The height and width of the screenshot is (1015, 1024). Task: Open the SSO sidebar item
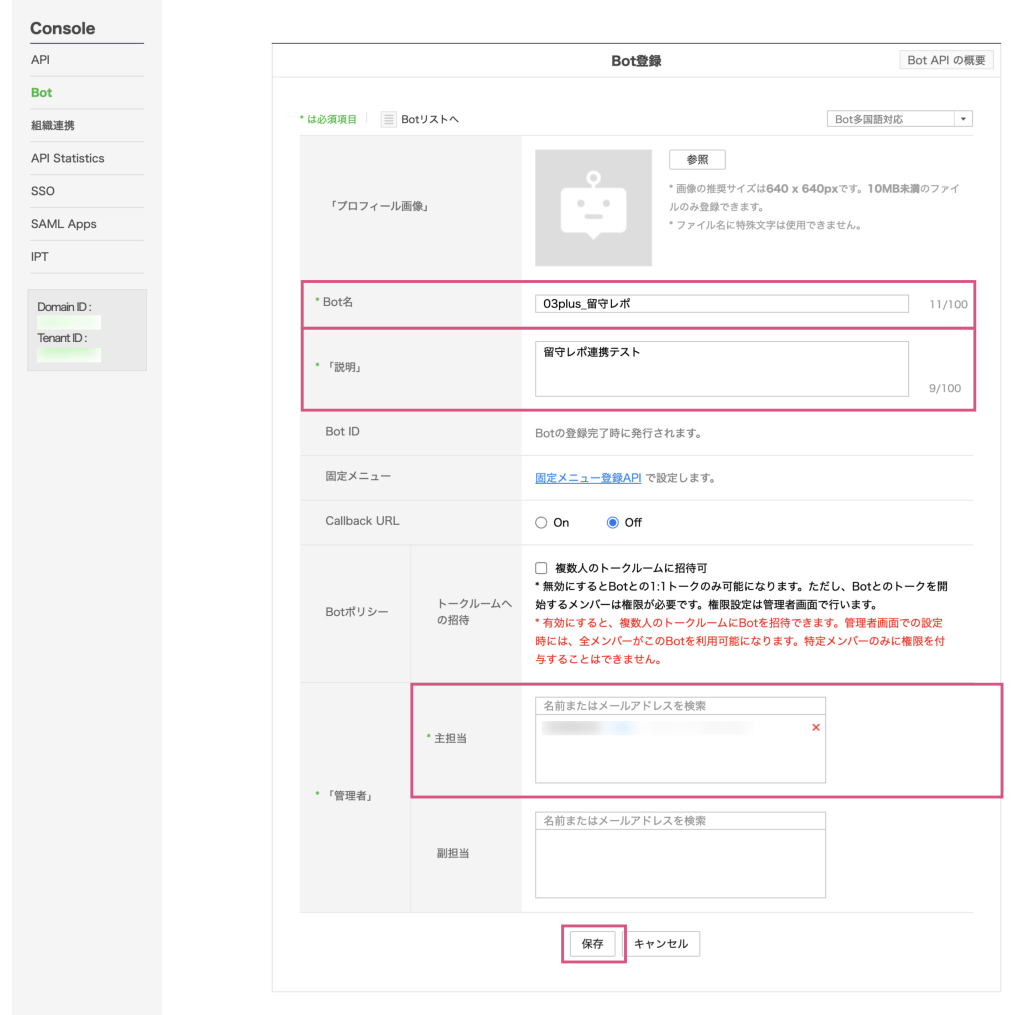tap(43, 191)
